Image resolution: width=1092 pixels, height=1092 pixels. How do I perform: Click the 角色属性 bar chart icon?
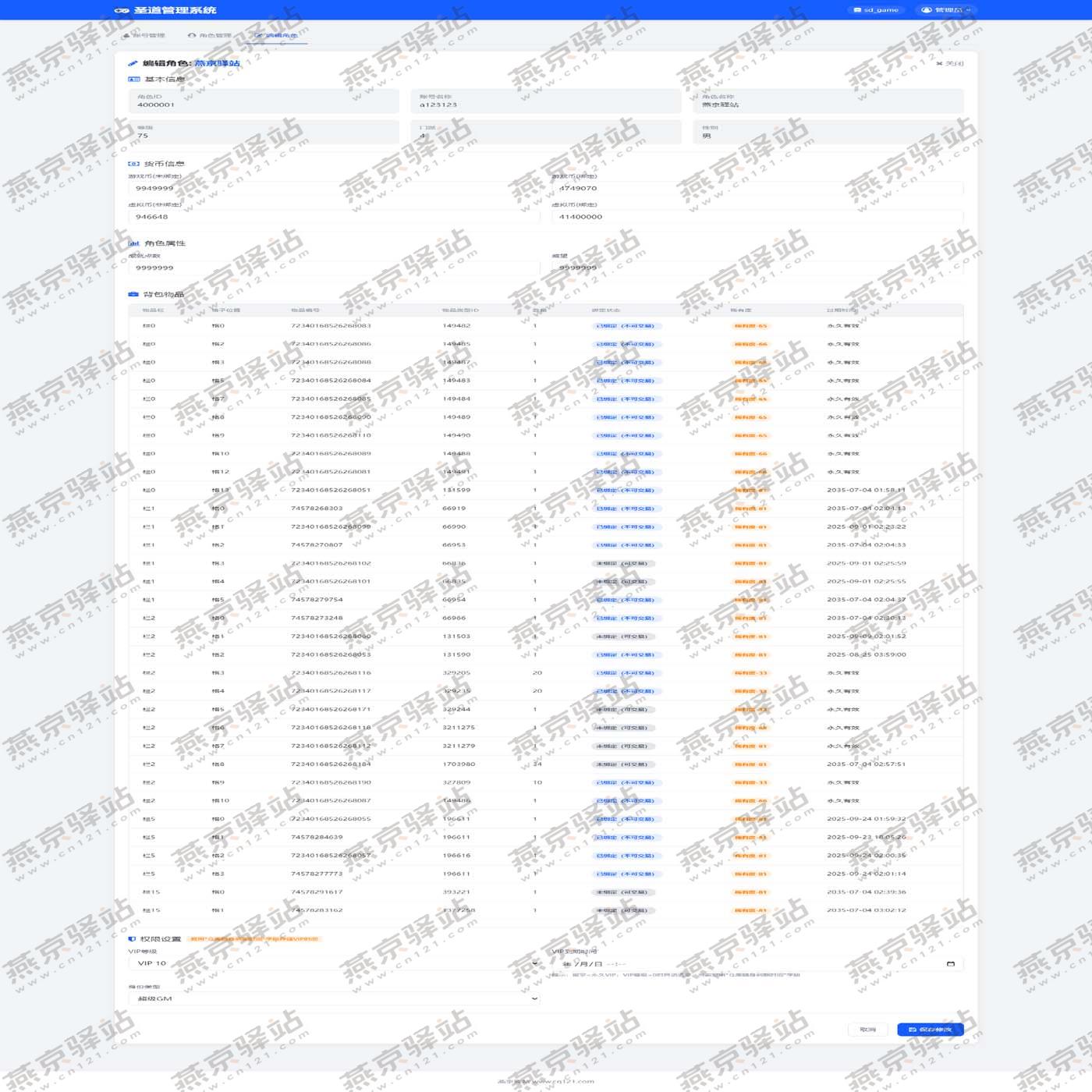coord(133,243)
